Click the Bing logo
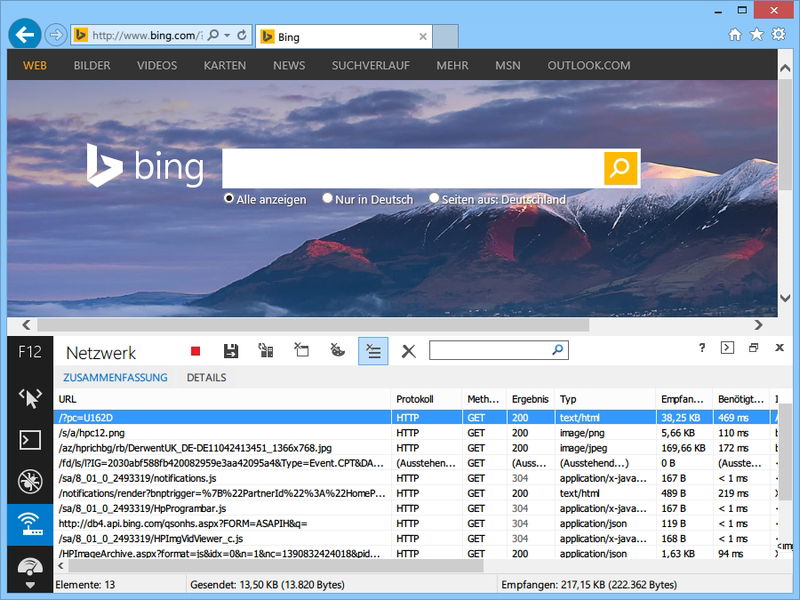The width and height of the screenshot is (800, 600). [x=145, y=166]
